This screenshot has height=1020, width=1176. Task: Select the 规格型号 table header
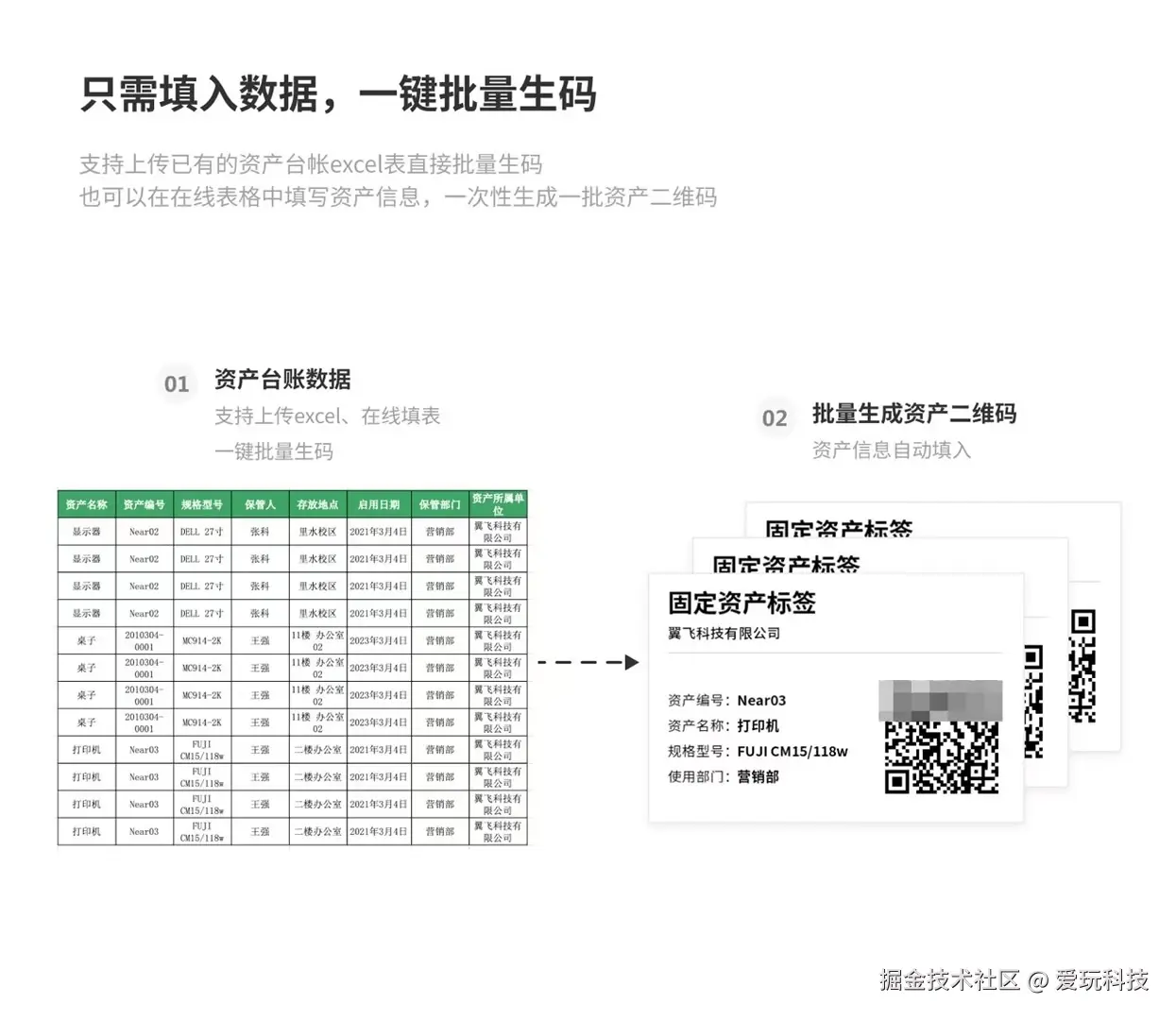coord(202,504)
